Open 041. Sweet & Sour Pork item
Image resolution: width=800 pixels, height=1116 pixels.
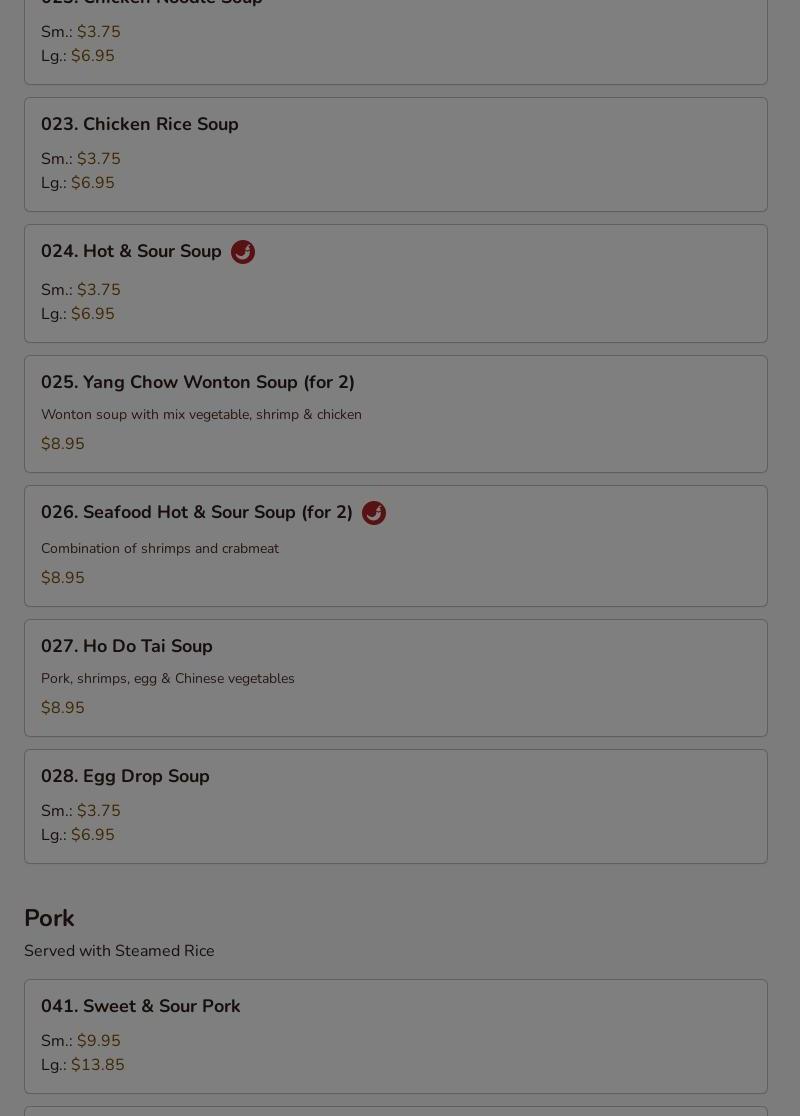tap(396, 1036)
